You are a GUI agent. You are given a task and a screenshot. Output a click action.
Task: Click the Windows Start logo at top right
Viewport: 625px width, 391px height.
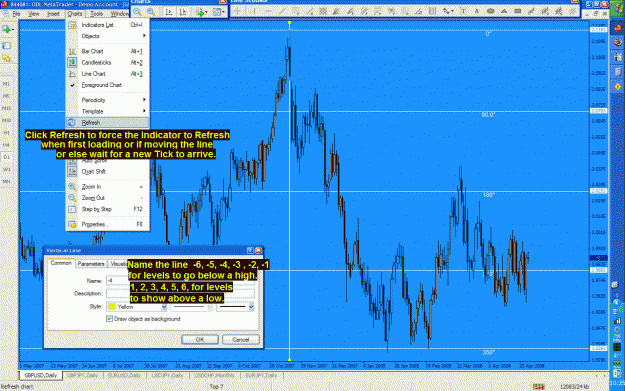pyautogui.click(x=618, y=8)
